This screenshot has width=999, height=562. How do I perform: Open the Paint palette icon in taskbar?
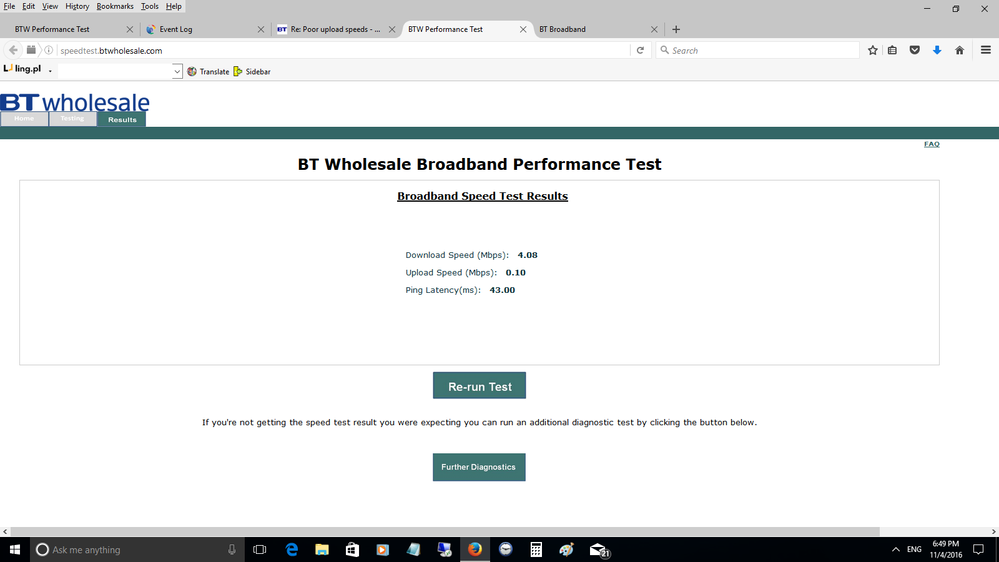[x=566, y=549]
